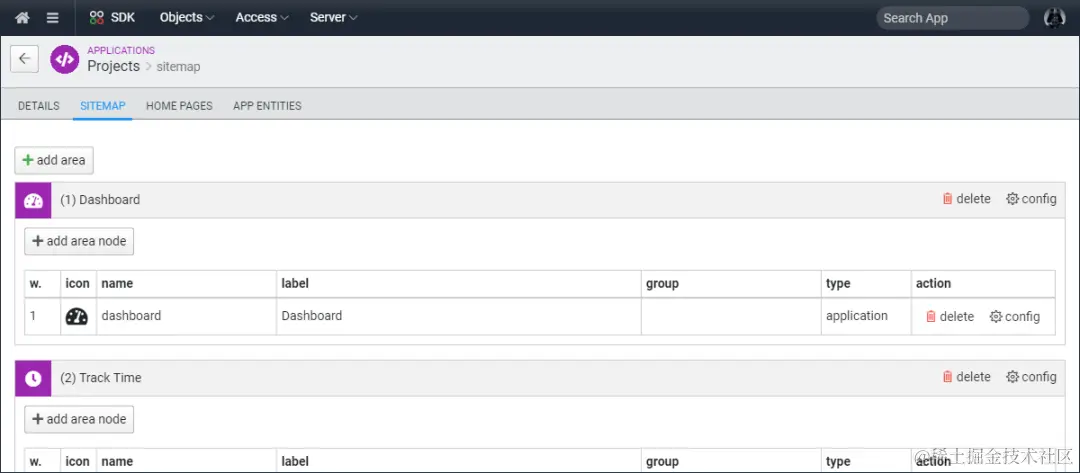Click add area node under Track Time
The width and height of the screenshot is (1080, 473).
[x=79, y=419]
